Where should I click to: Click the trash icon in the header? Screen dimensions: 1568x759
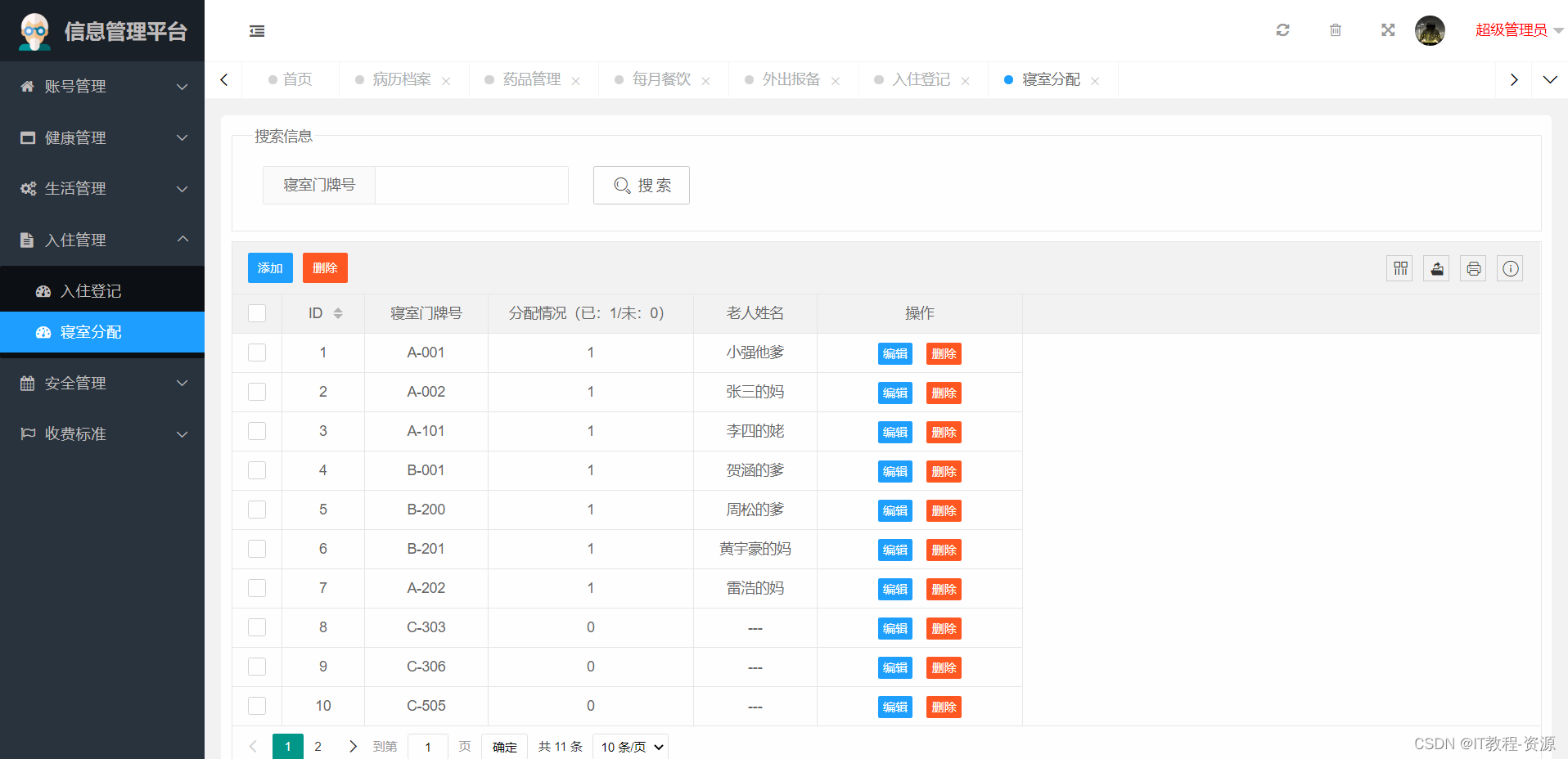[x=1336, y=30]
